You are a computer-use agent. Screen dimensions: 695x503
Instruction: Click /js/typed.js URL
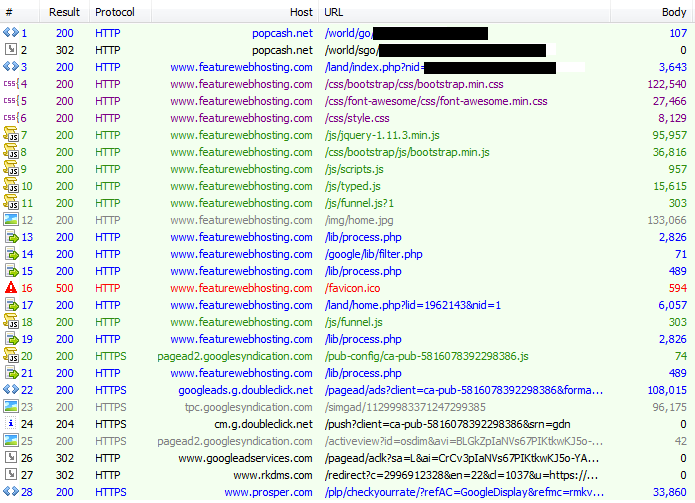[x=352, y=186]
